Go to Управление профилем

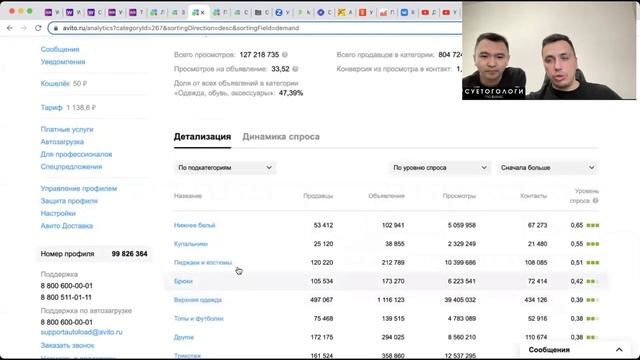click(x=79, y=189)
